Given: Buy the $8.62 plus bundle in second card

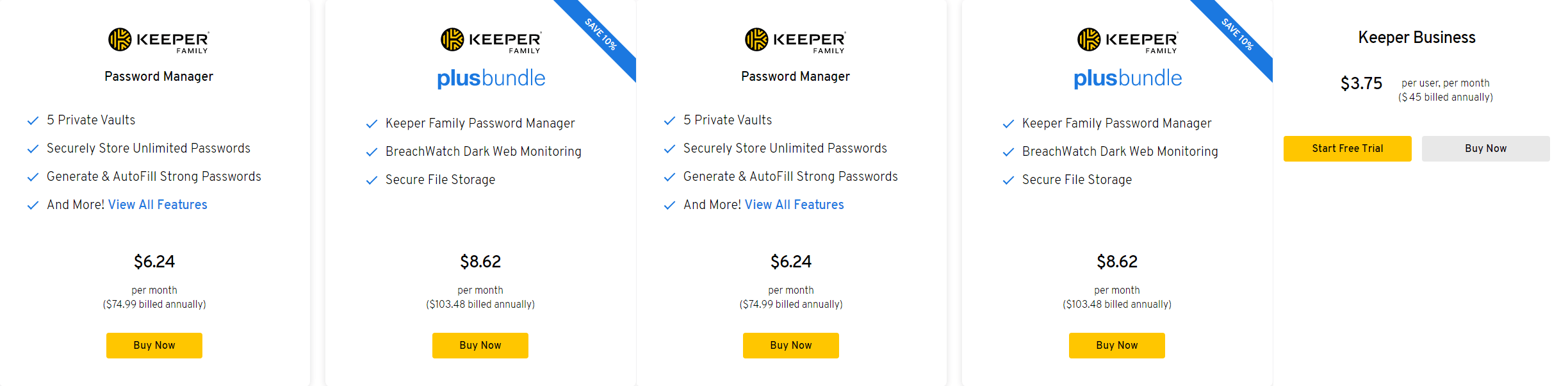Looking at the screenshot, I should point(480,346).
